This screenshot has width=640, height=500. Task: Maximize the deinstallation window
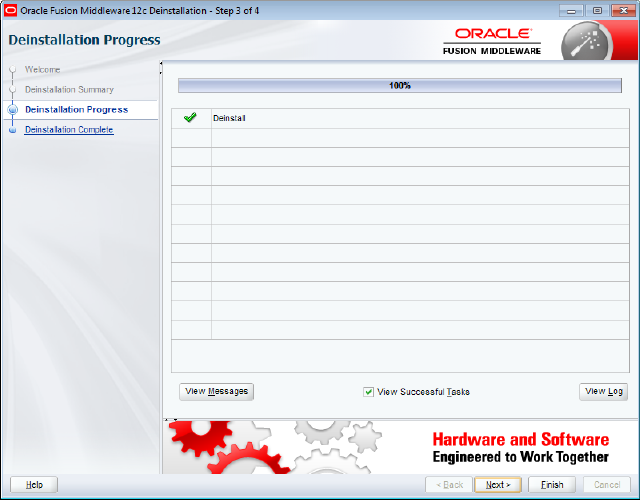(597, 11)
